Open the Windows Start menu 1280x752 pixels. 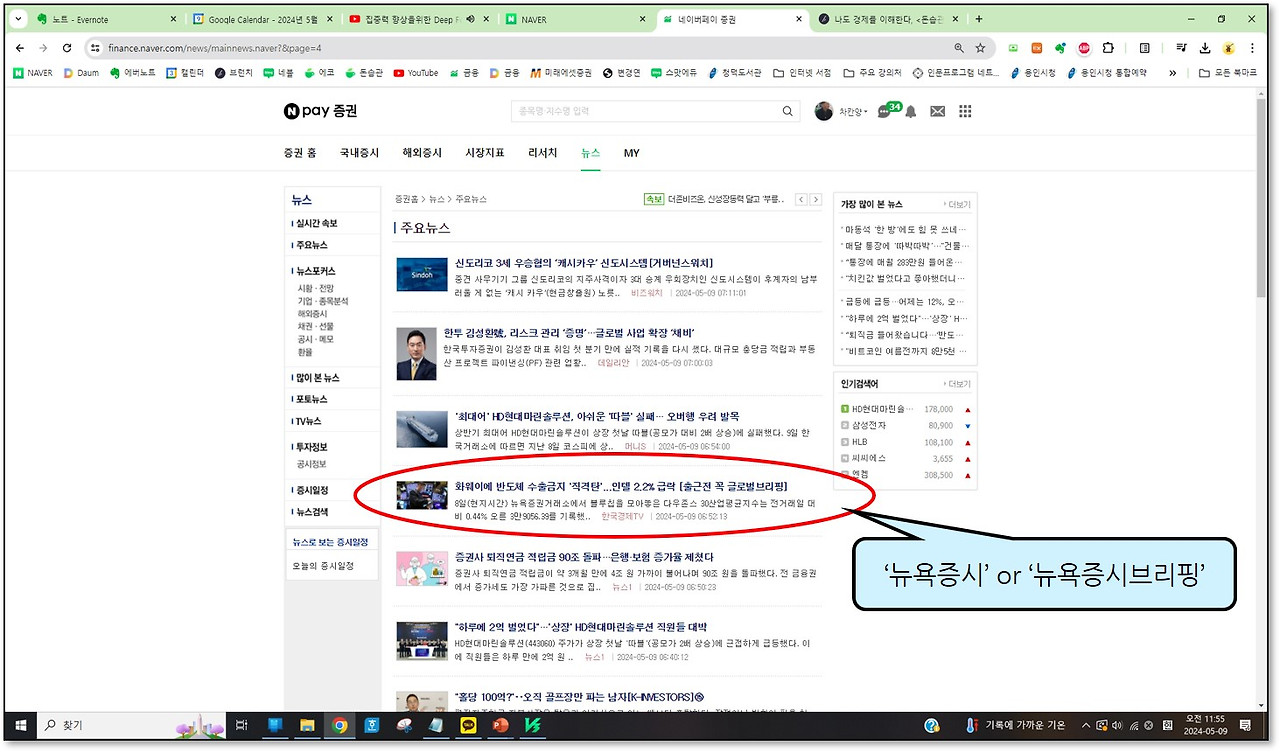coord(19,725)
